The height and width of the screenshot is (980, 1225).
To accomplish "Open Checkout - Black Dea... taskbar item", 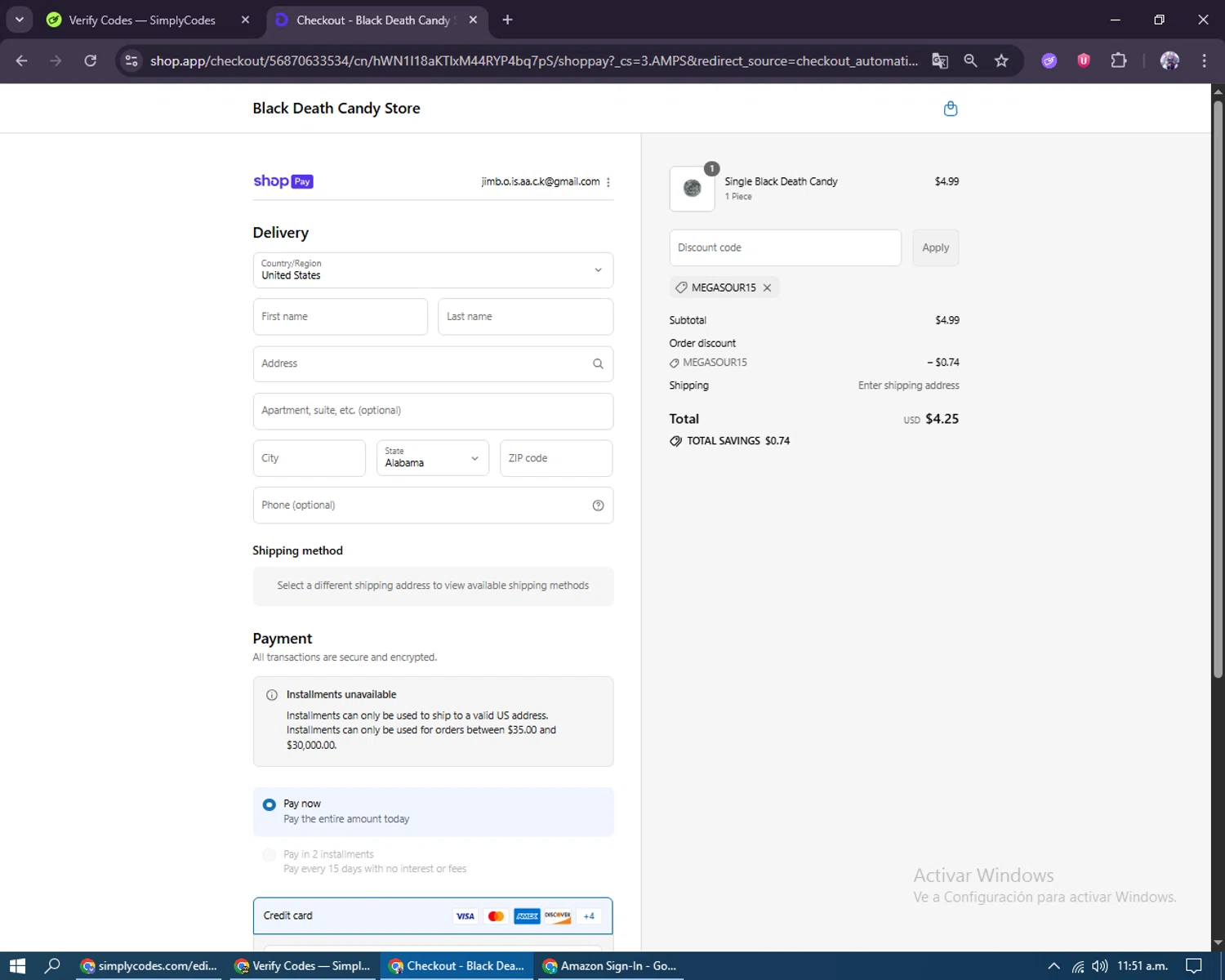I will [x=457, y=966].
